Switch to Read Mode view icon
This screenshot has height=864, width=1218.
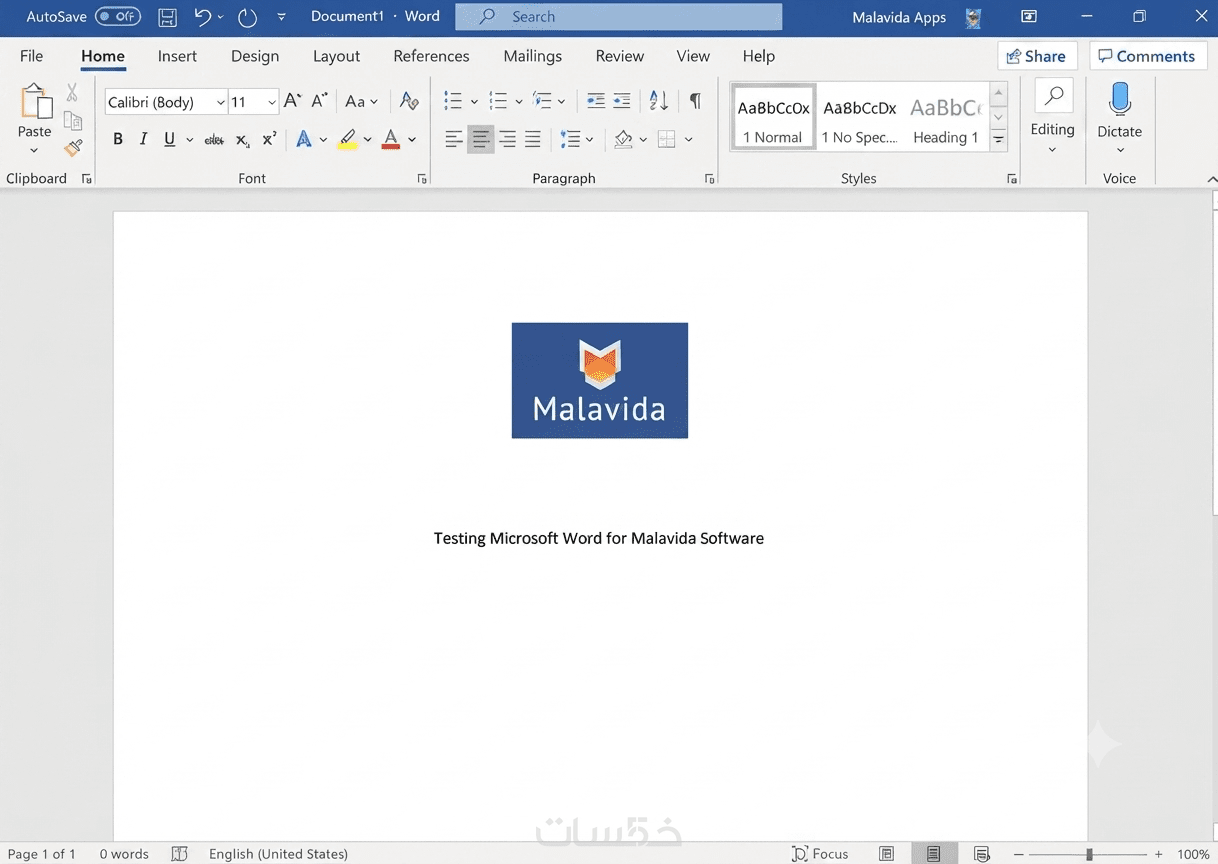pyautogui.click(x=886, y=854)
